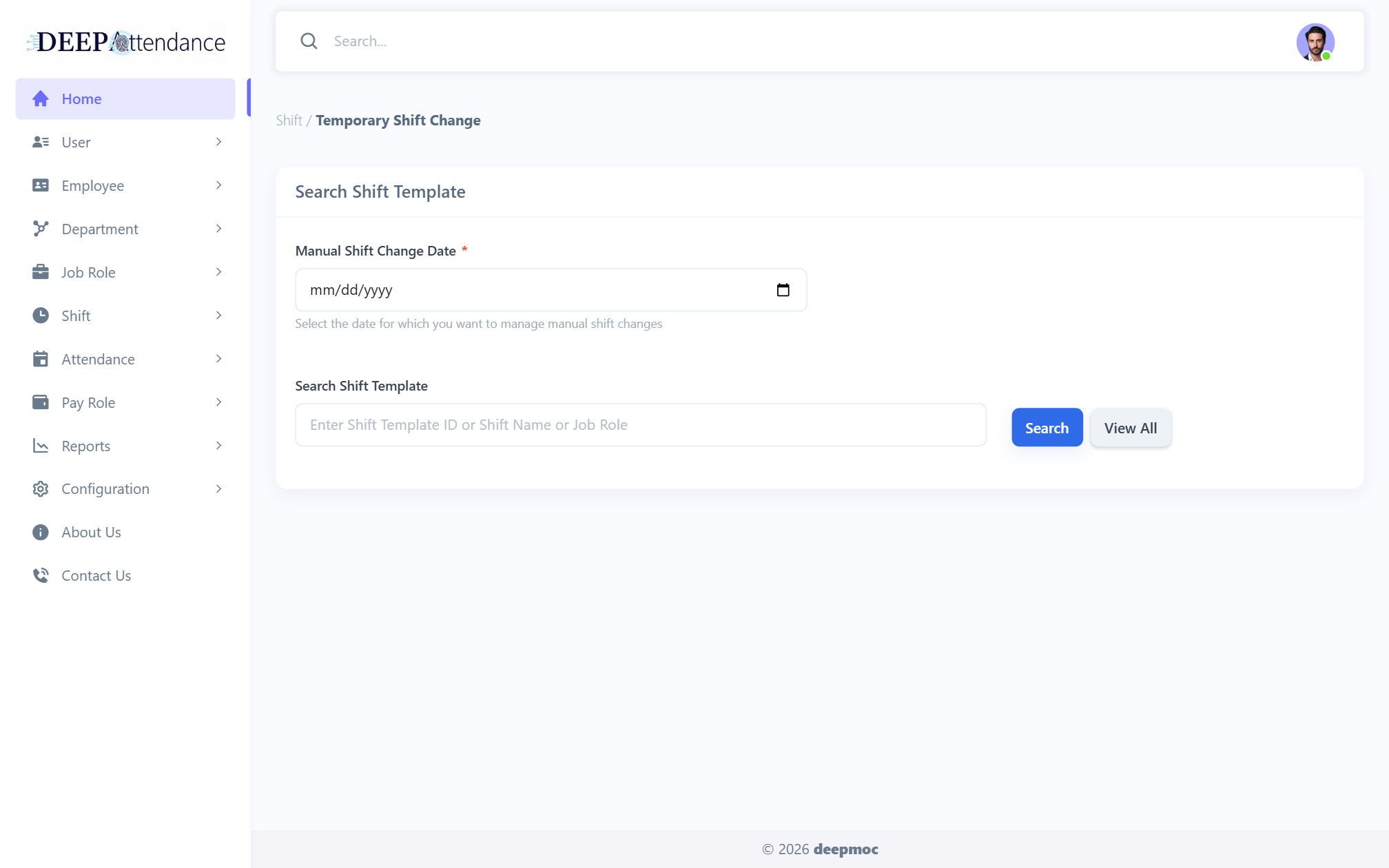1389x868 pixels.
Task: Click the Contact Us phone icon
Action: click(41, 576)
